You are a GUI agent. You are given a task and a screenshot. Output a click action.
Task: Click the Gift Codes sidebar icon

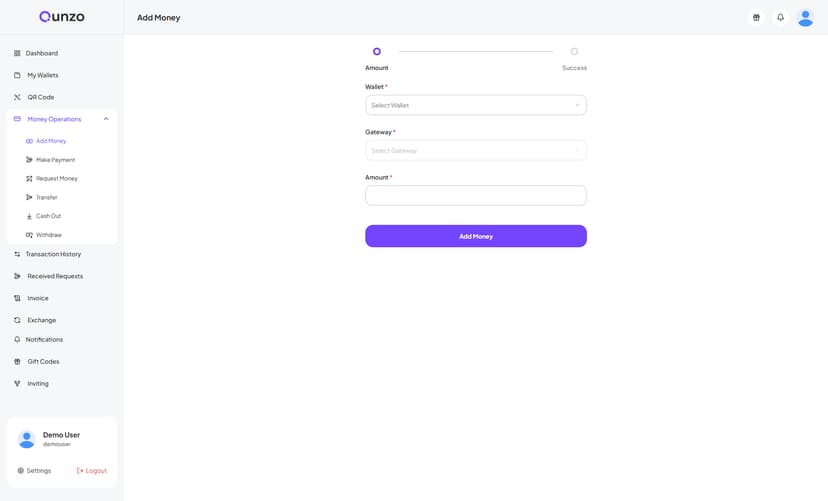click(x=17, y=362)
